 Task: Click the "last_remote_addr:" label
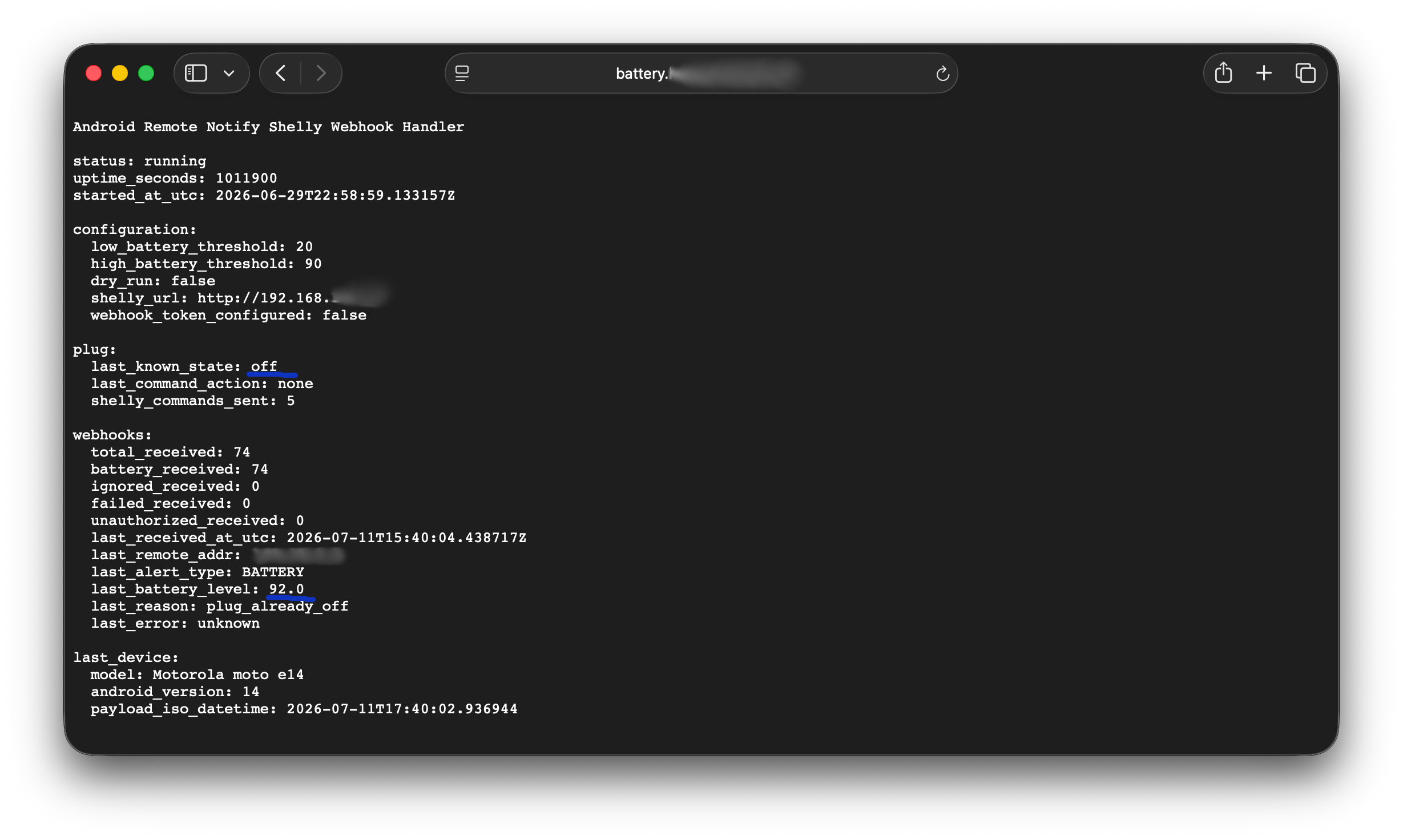coord(166,555)
